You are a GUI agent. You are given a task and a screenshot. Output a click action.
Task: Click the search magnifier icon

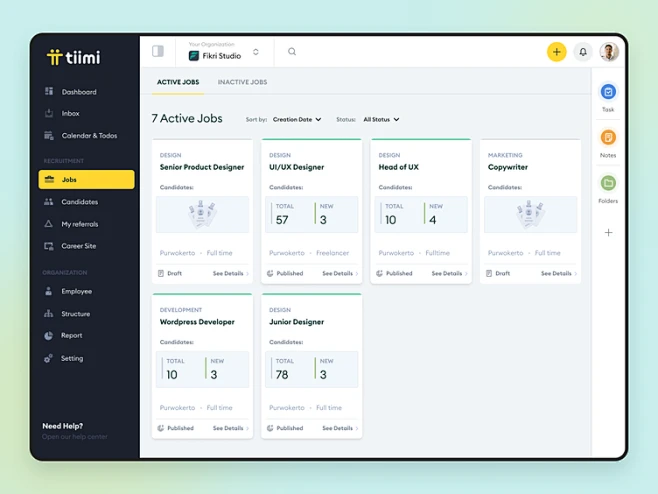(x=292, y=52)
